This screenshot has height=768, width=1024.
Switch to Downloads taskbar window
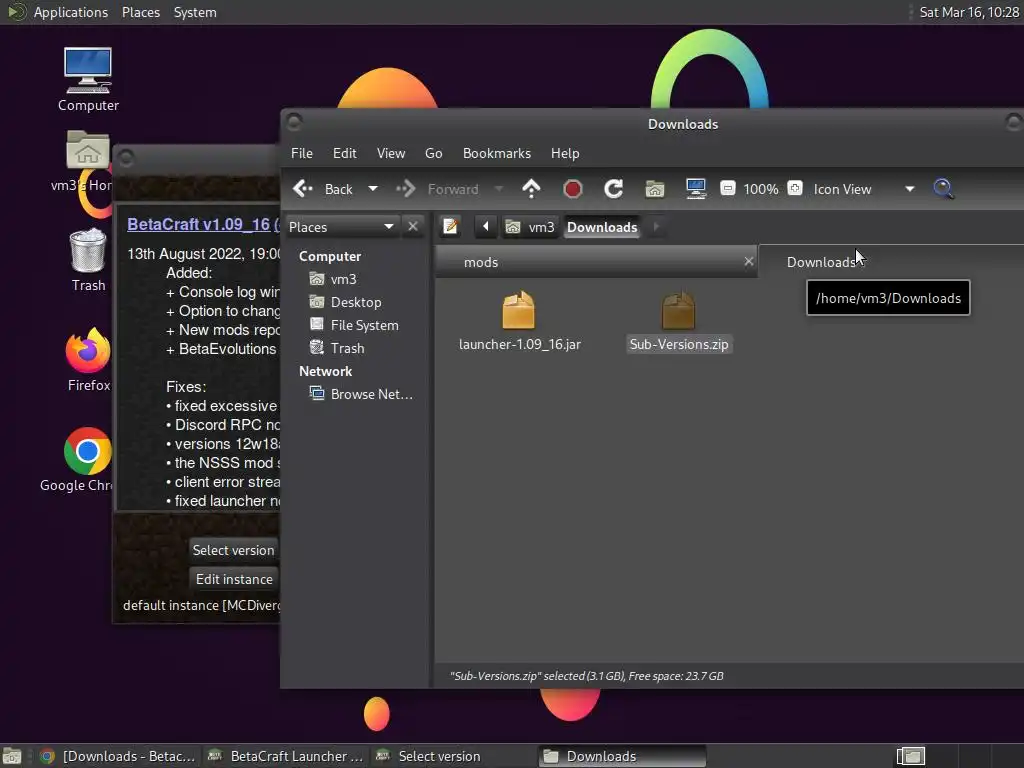click(x=622, y=756)
